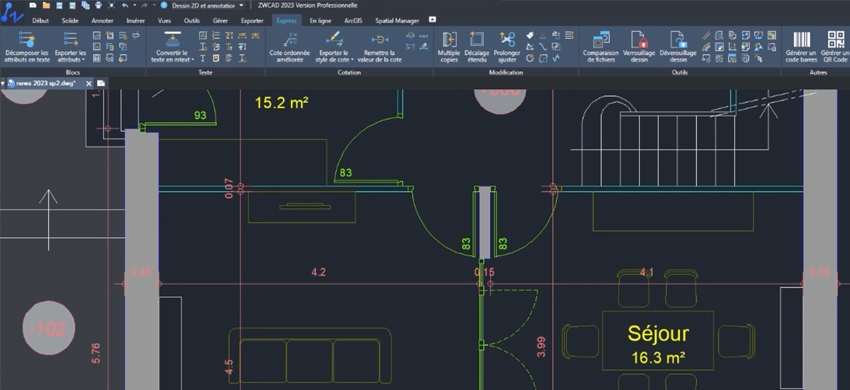Click Décomposer les attributs en texte tool

(27, 47)
